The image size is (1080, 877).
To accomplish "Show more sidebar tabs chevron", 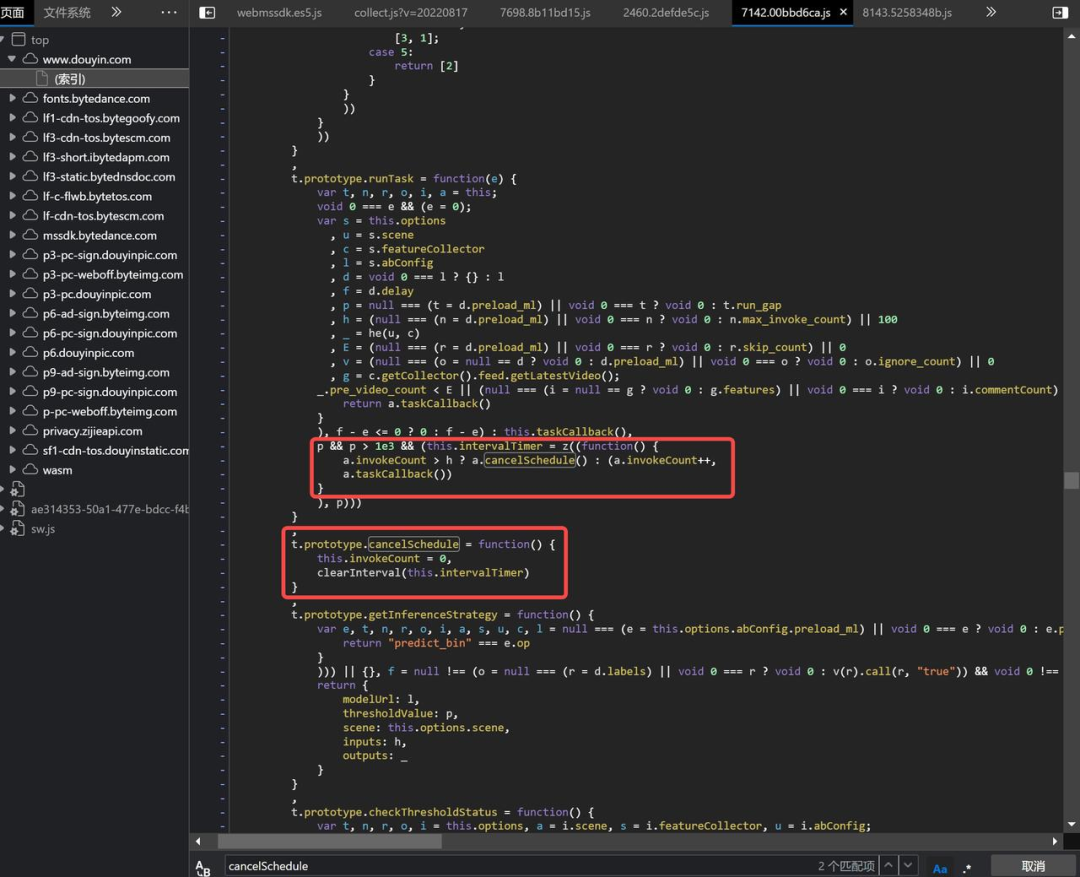I will point(116,12).
